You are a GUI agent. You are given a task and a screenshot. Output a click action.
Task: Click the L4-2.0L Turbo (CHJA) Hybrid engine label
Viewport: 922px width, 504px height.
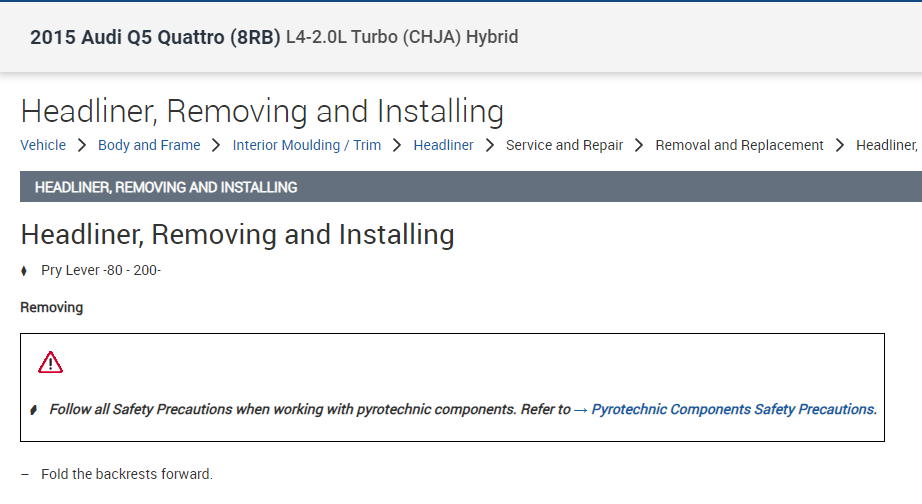[402, 38]
